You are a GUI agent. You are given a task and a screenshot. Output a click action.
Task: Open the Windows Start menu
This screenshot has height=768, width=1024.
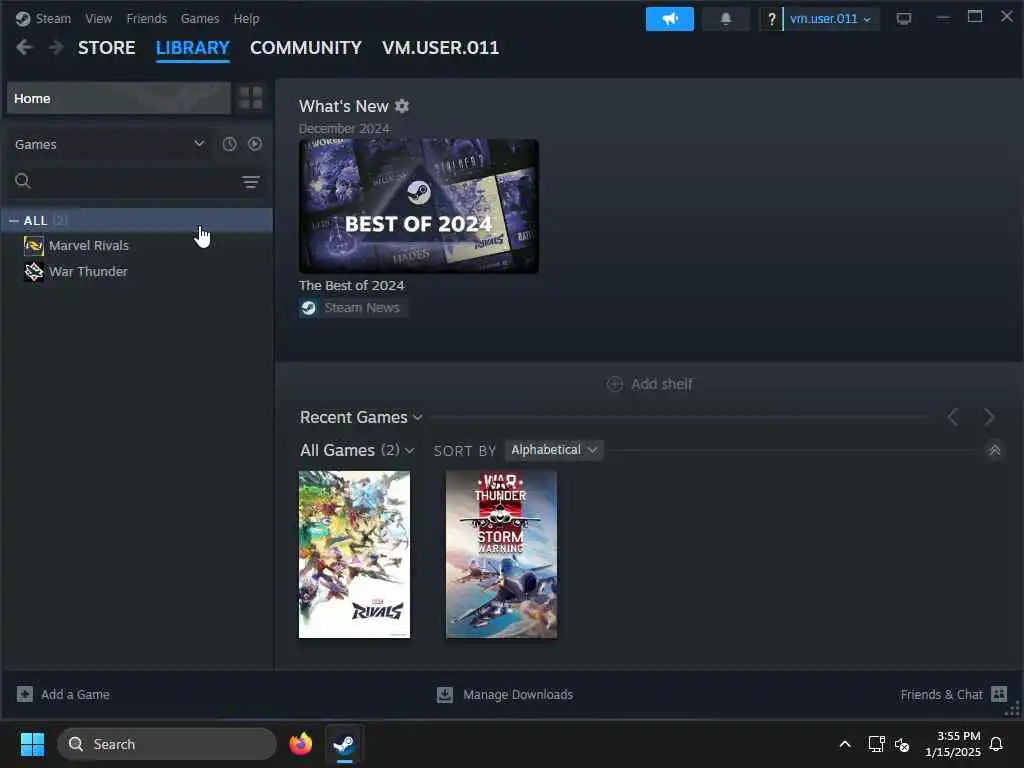32,744
